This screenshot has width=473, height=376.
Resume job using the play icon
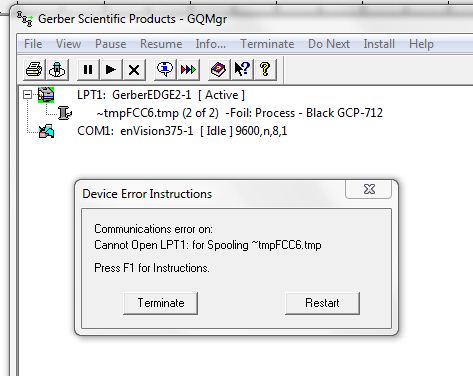[x=111, y=70]
